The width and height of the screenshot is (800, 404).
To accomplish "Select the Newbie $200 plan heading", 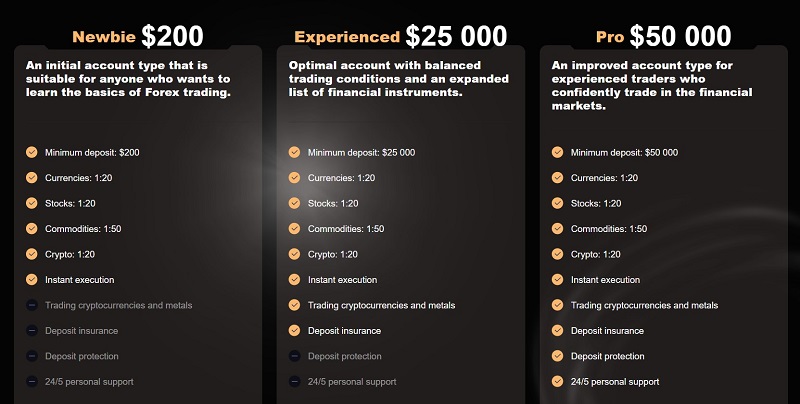I will click(x=138, y=36).
